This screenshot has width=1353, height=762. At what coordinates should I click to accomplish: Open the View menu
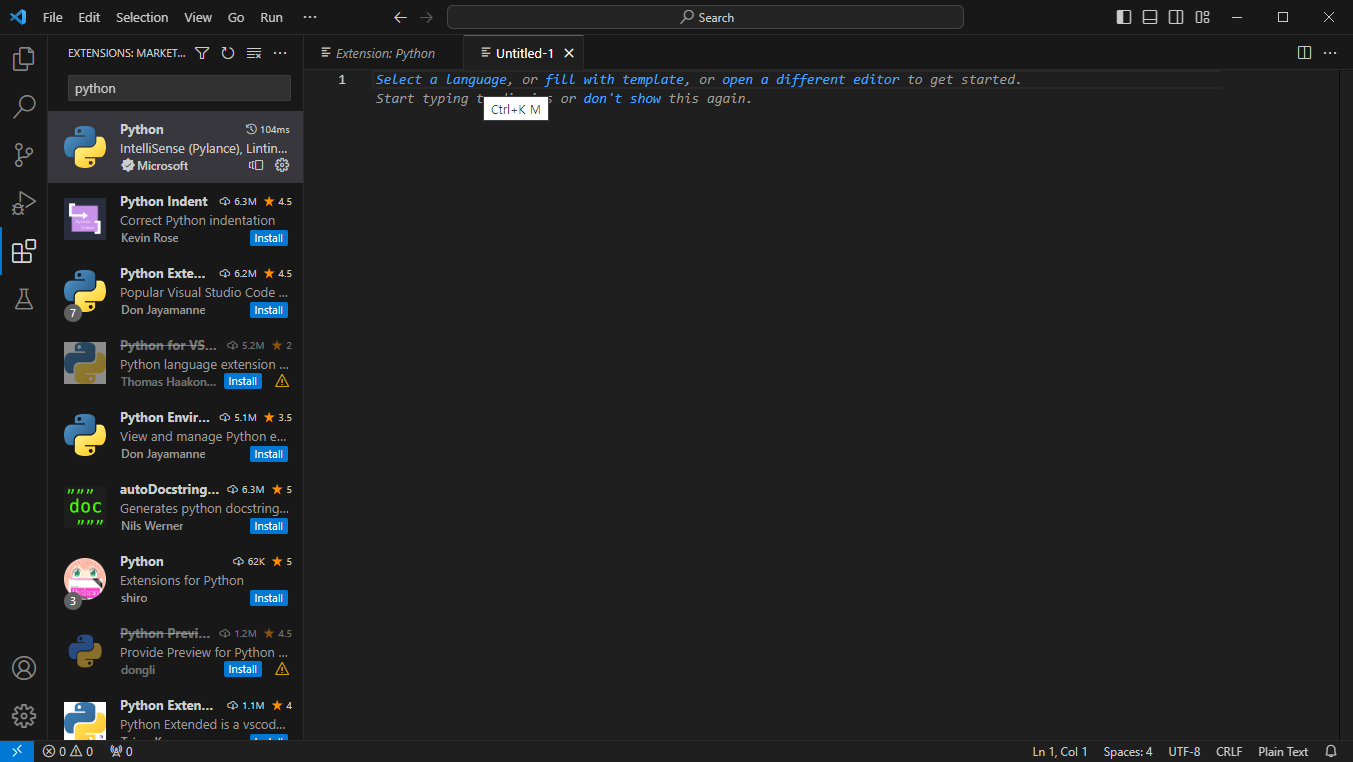tap(198, 17)
